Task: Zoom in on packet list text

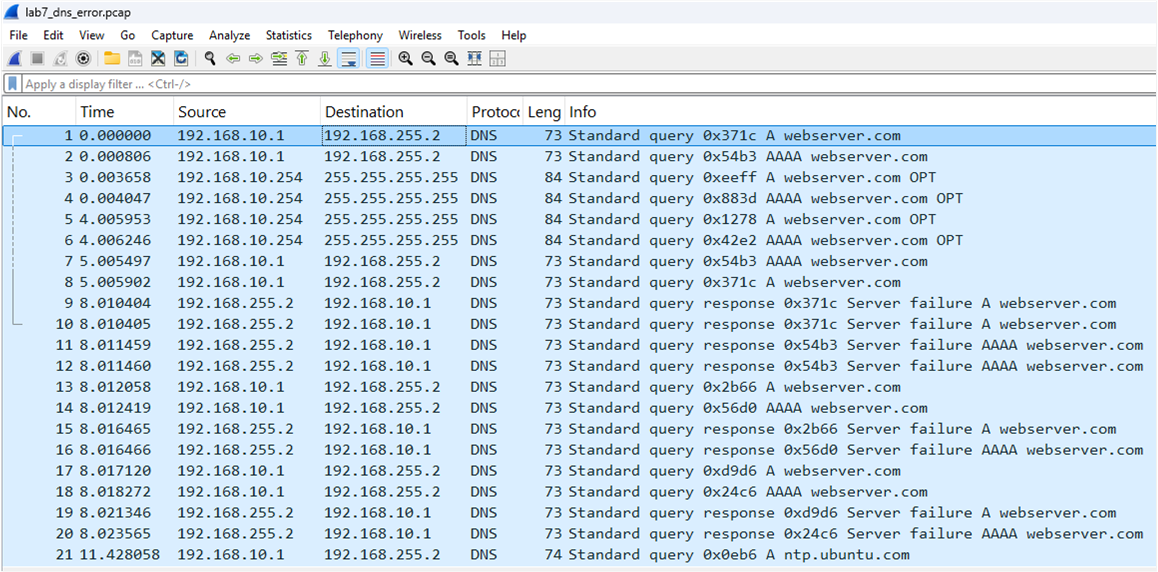Action: 405,59
